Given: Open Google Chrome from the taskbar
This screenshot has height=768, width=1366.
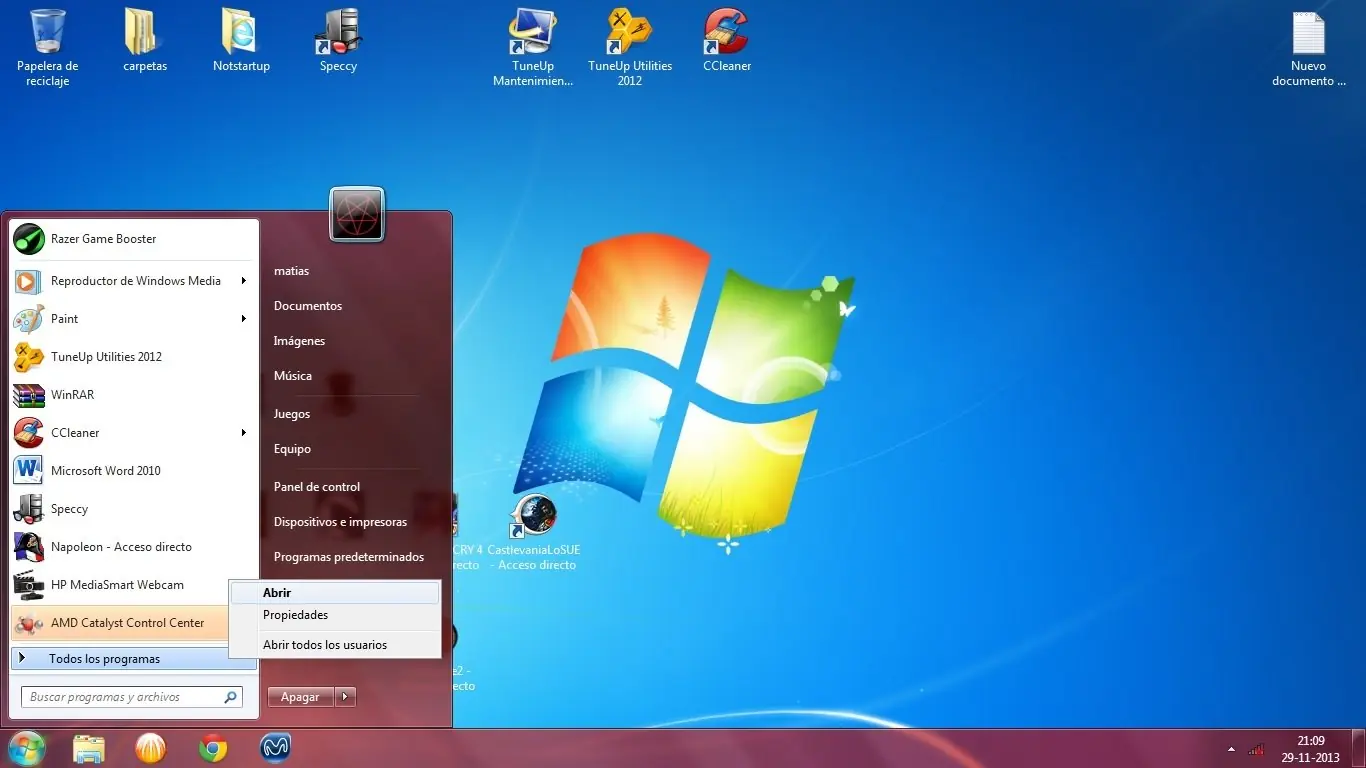Looking at the screenshot, I should coord(213,748).
